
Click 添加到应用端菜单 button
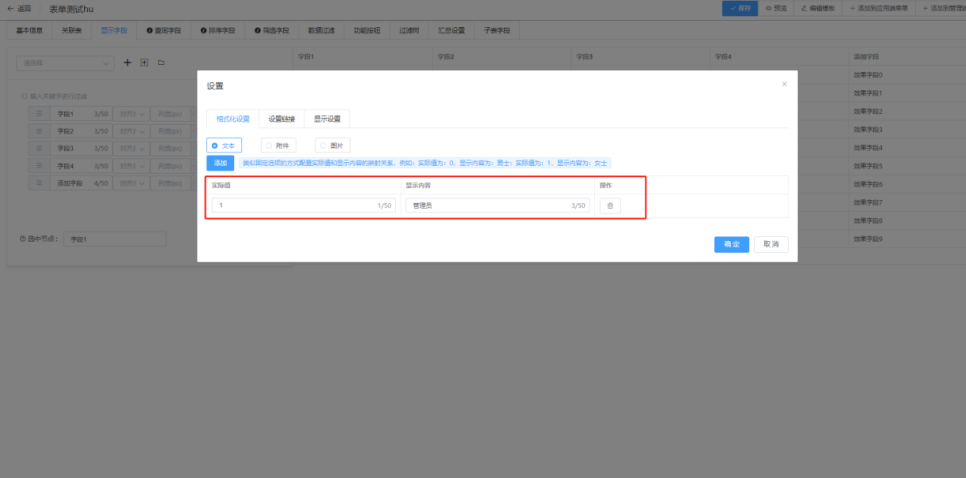point(879,9)
